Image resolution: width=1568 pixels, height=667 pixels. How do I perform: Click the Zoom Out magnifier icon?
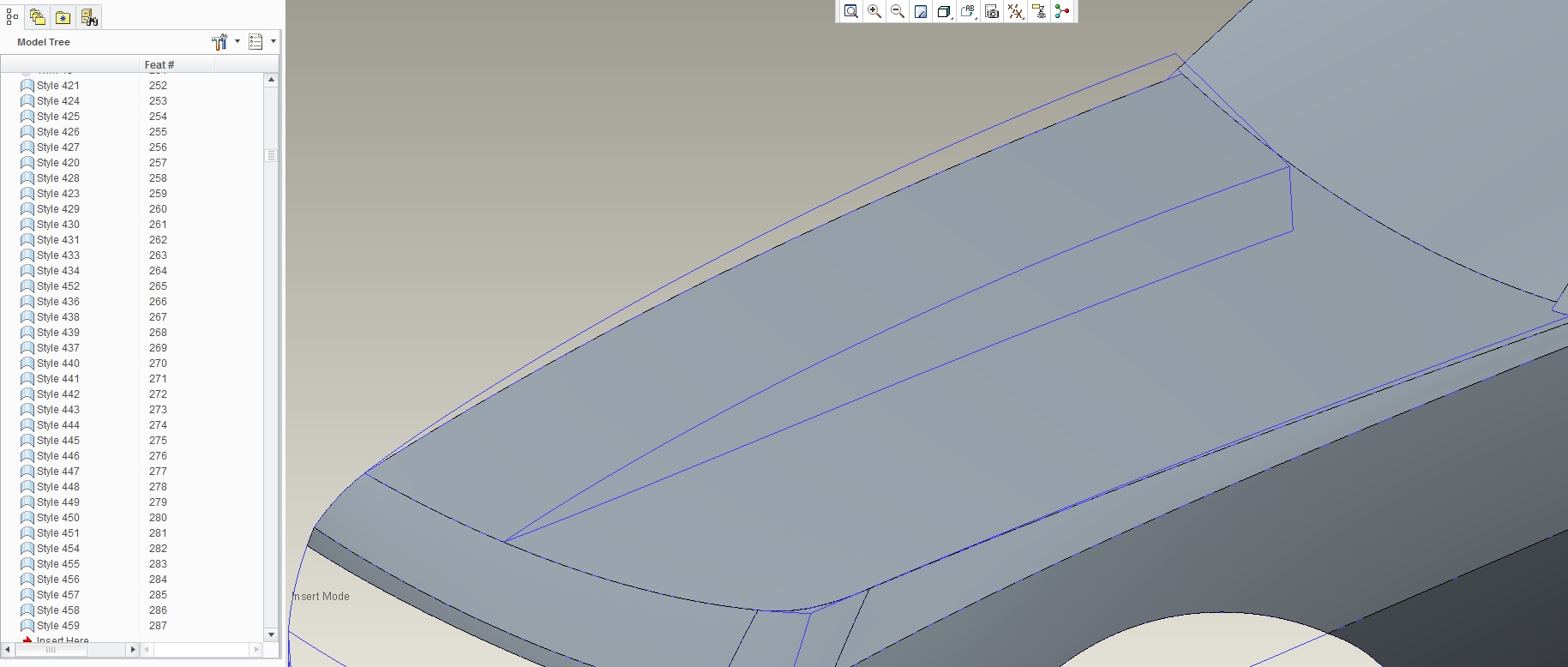(x=898, y=11)
